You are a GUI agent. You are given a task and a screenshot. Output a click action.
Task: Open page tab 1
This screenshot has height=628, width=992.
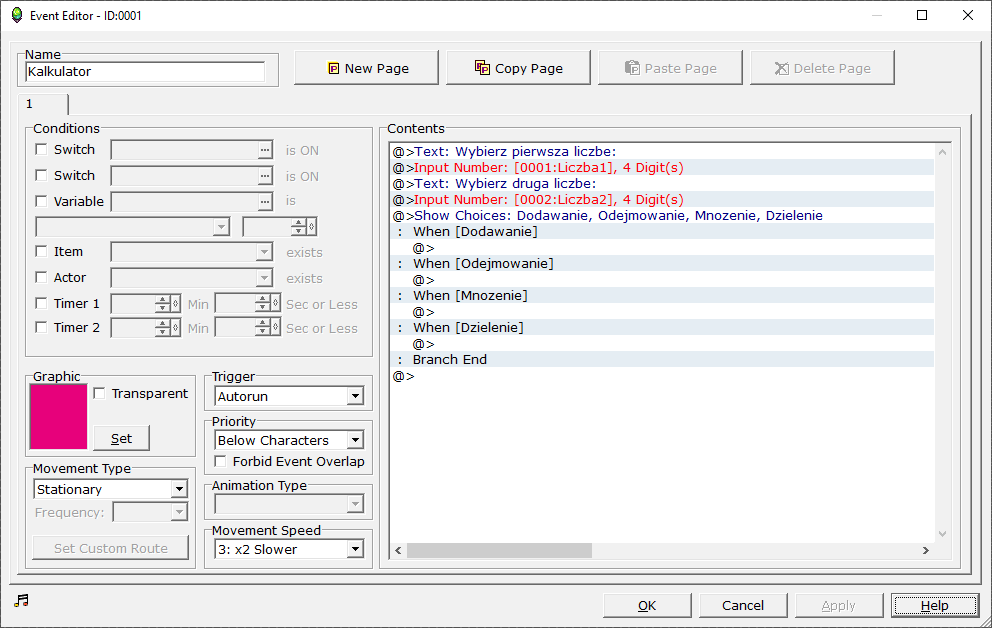click(x=42, y=104)
